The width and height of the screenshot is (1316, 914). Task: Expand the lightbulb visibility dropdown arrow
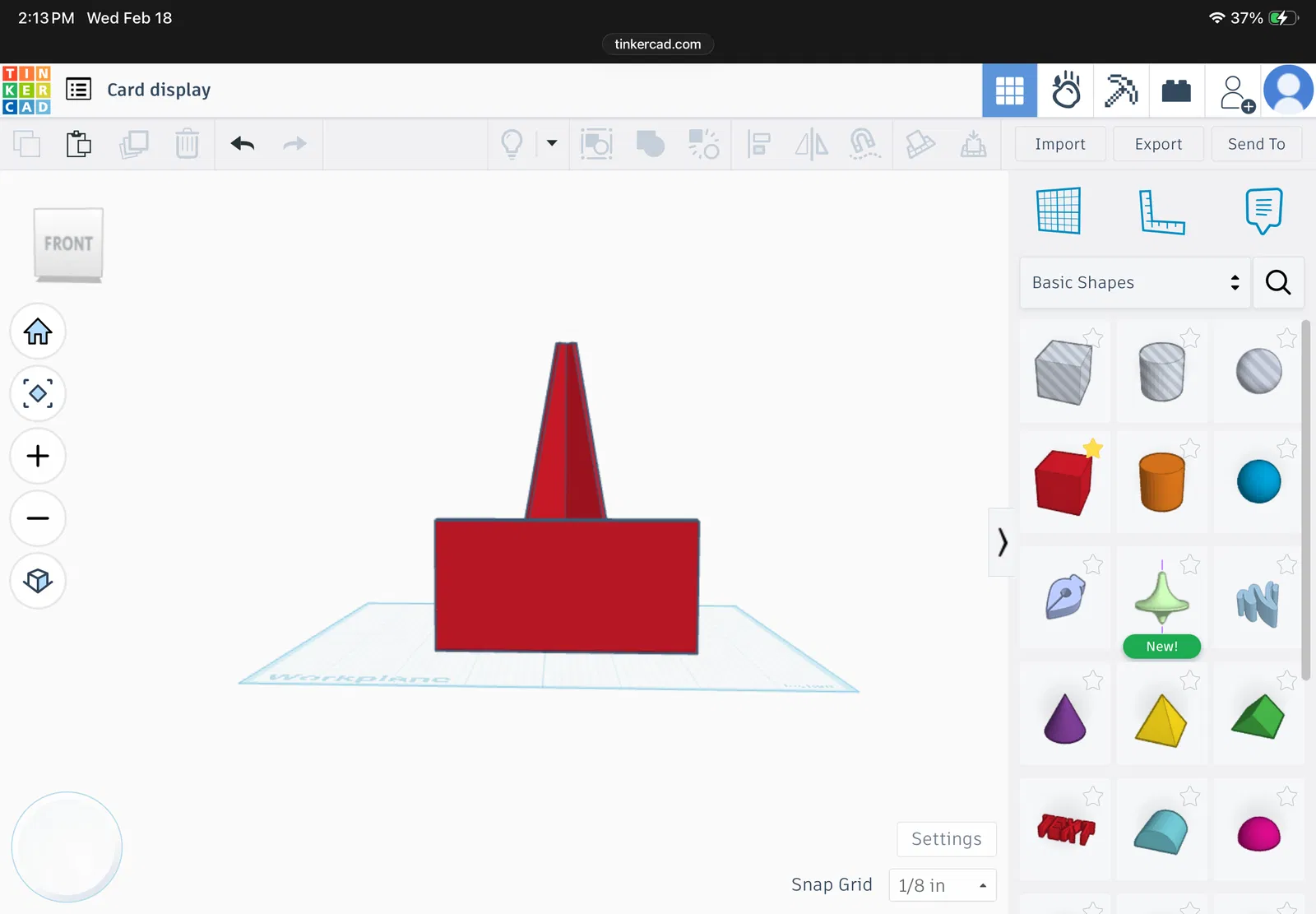coord(552,143)
